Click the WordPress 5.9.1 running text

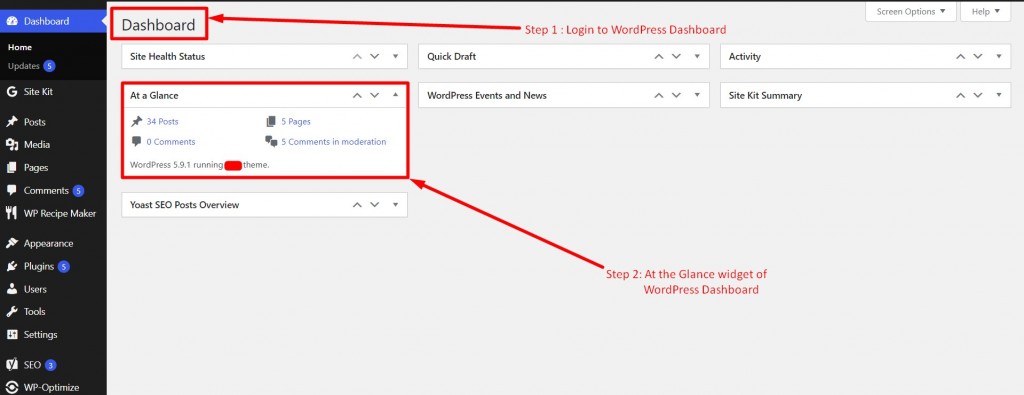(177, 165)
